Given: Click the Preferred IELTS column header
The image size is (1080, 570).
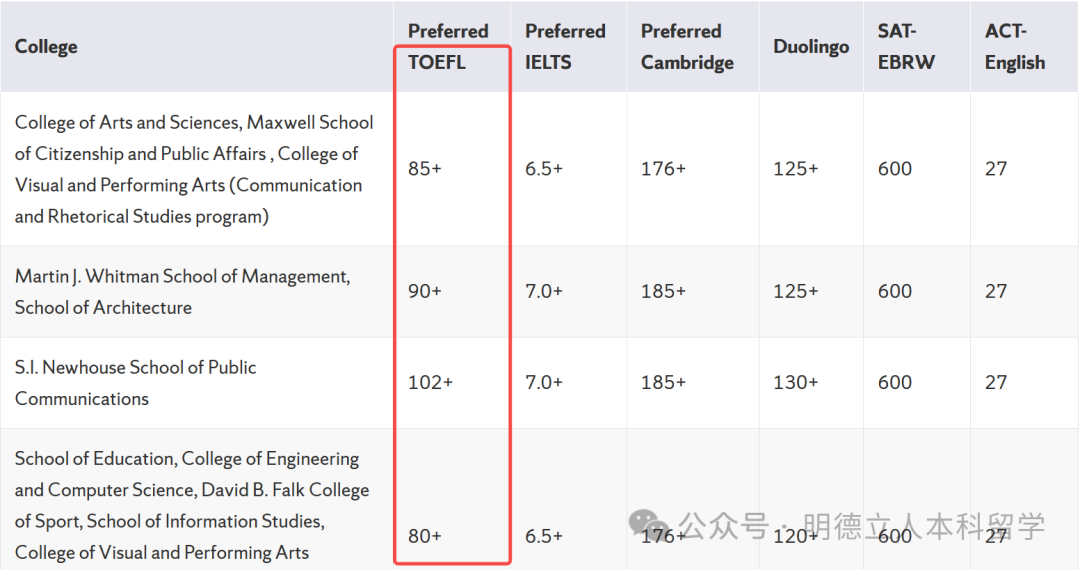Looking at the screenshot, I should coord(565,46).
